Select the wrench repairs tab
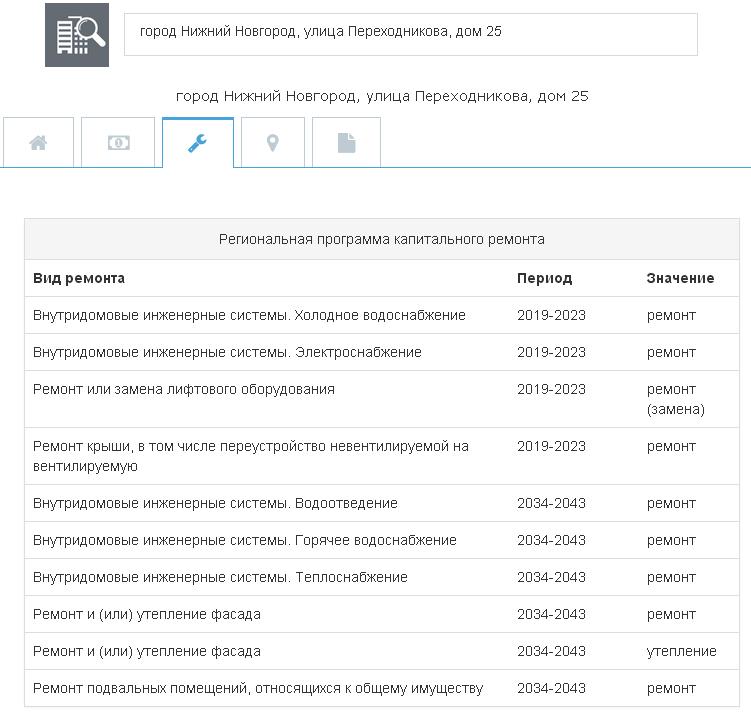751x723 pixels. point(197,143)
